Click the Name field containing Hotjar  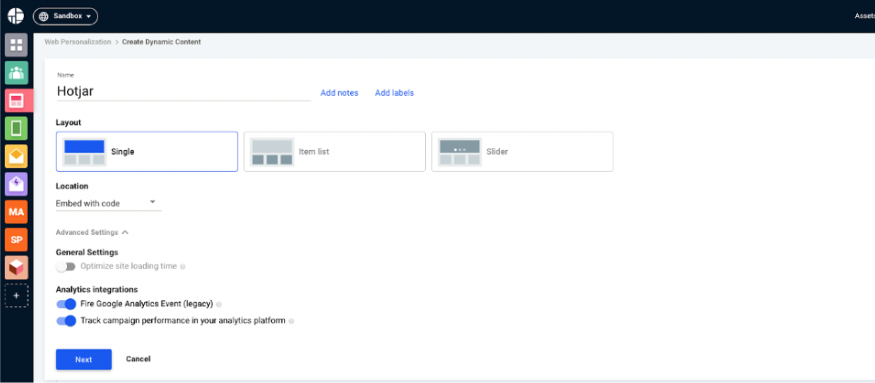183,92
